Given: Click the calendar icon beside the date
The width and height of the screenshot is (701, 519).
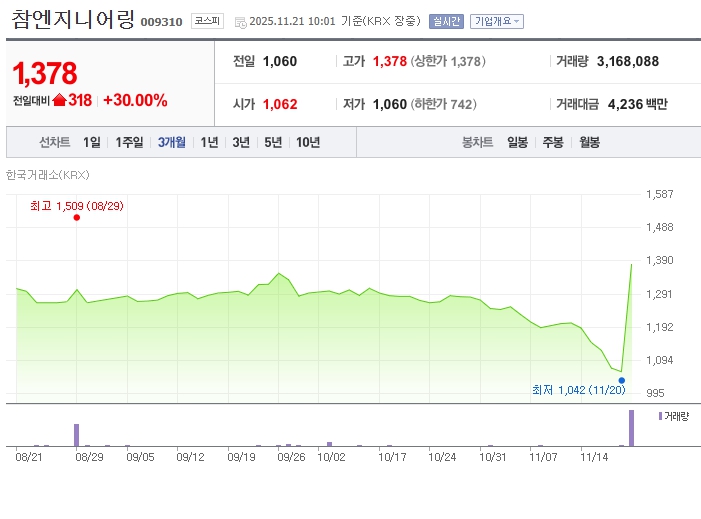Looking at the screenshot, I should tap(240, 21).
